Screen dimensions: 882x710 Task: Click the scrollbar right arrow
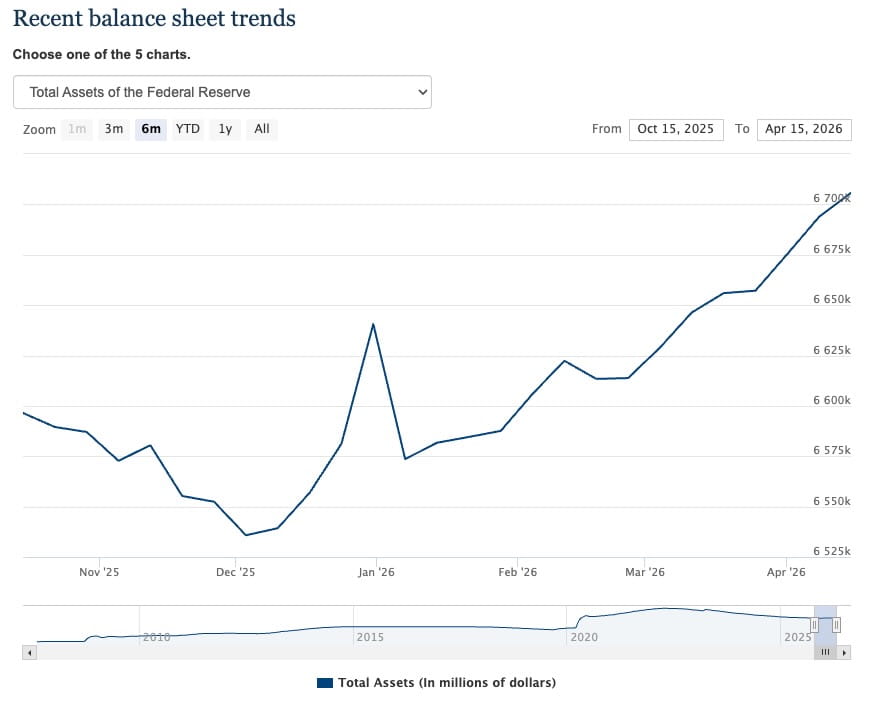[845, 652]
